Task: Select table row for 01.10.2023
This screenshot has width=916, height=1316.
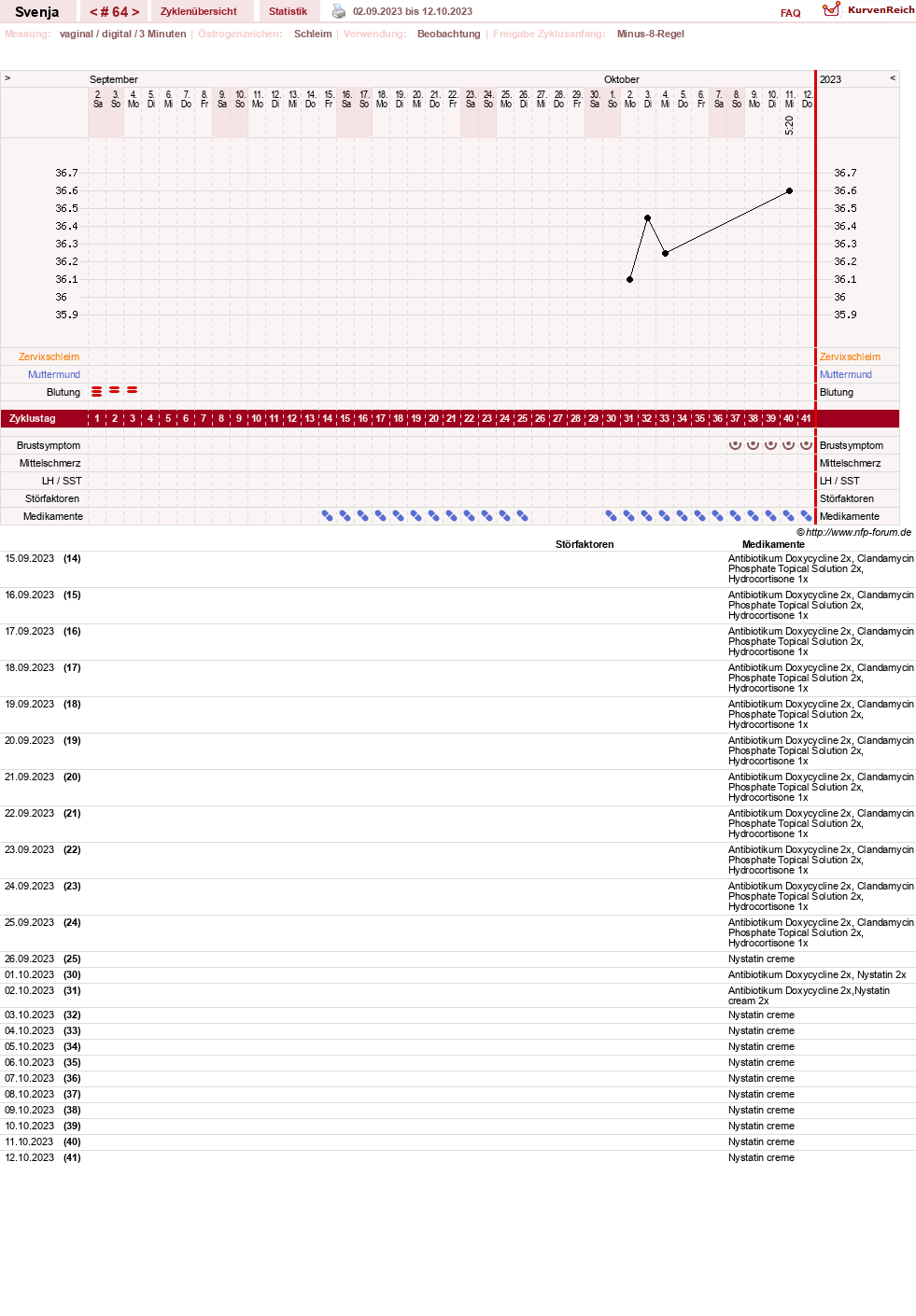Action: tap(458, 975)
